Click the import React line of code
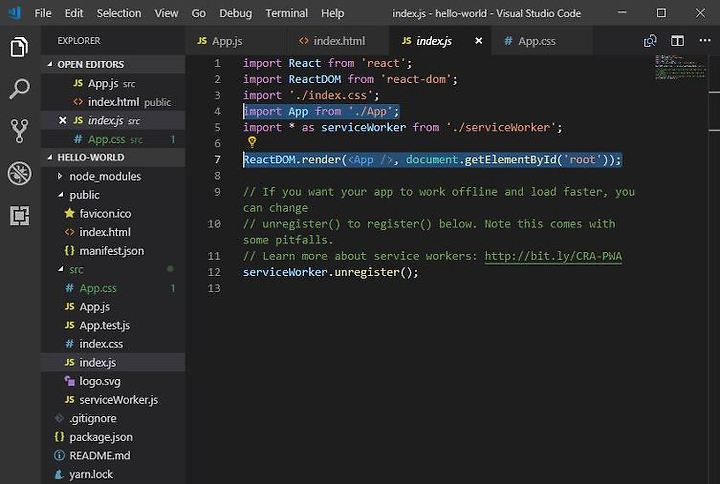This screenshot has width=720, height=484. click(x=327, y=63)
